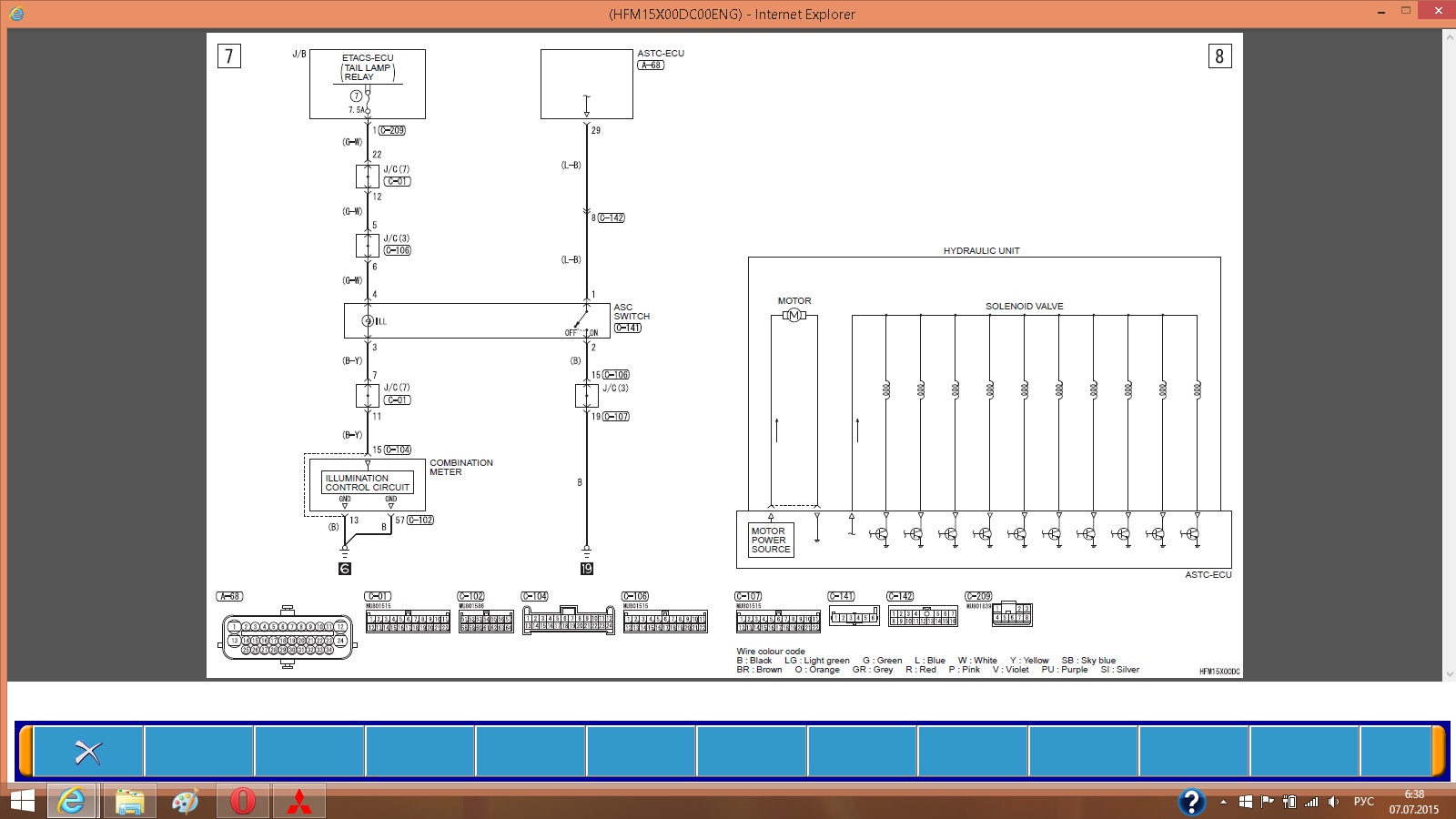Click the battery power tray icon
This screenshot has height=819, width=1456.
[1289, 802]
